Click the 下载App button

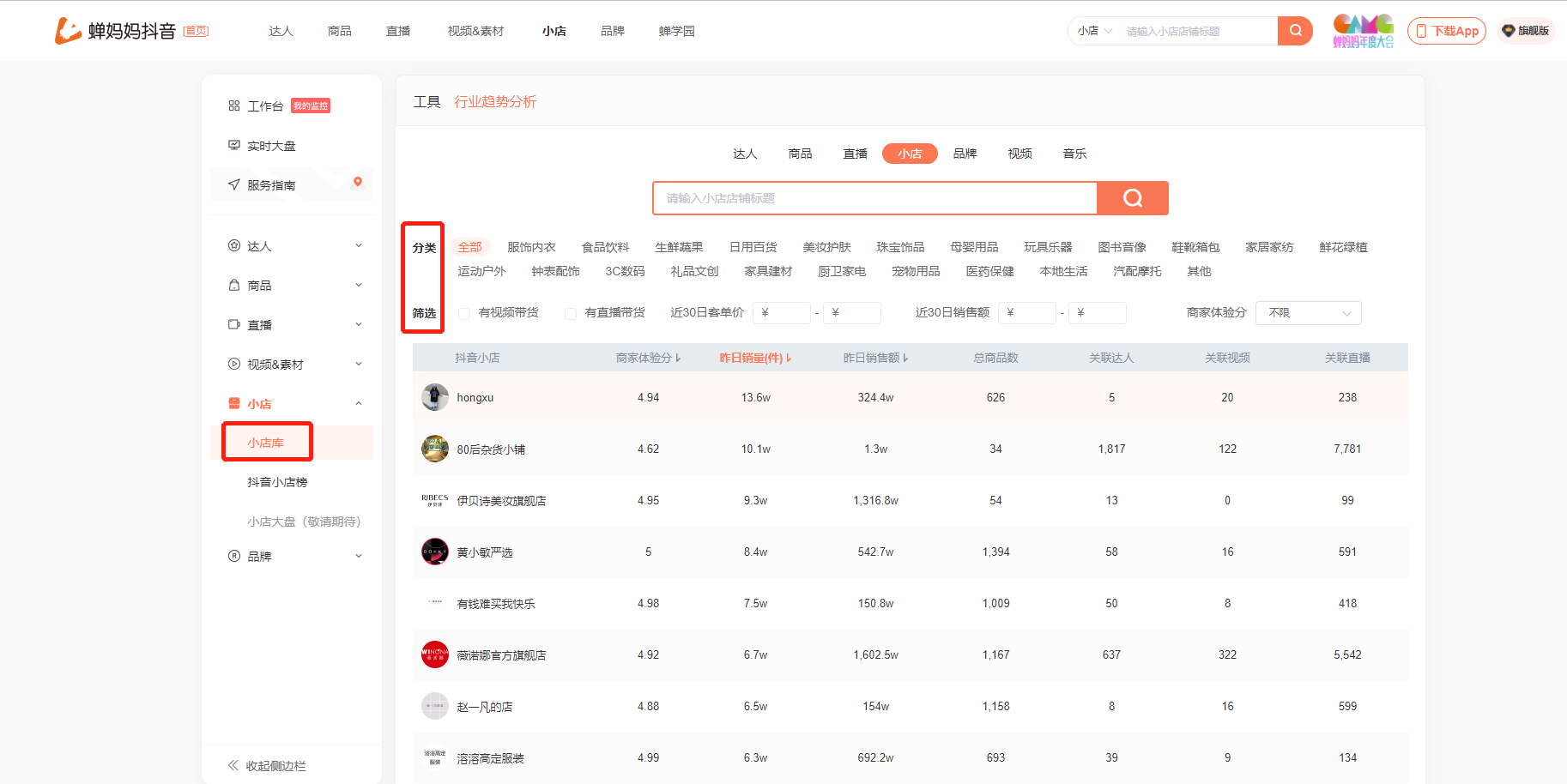(x=1447, y=31)
